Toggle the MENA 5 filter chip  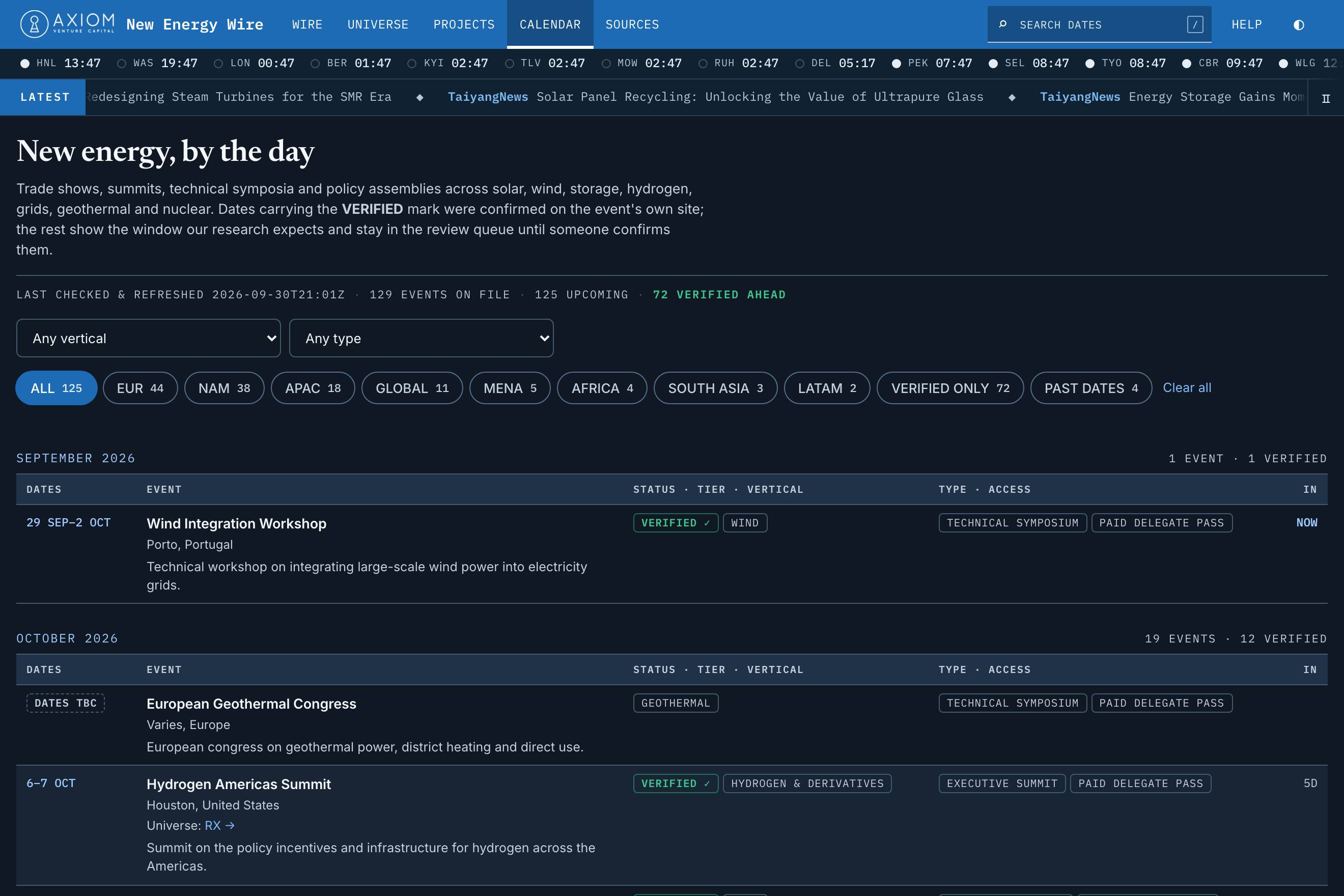(510, 388)
